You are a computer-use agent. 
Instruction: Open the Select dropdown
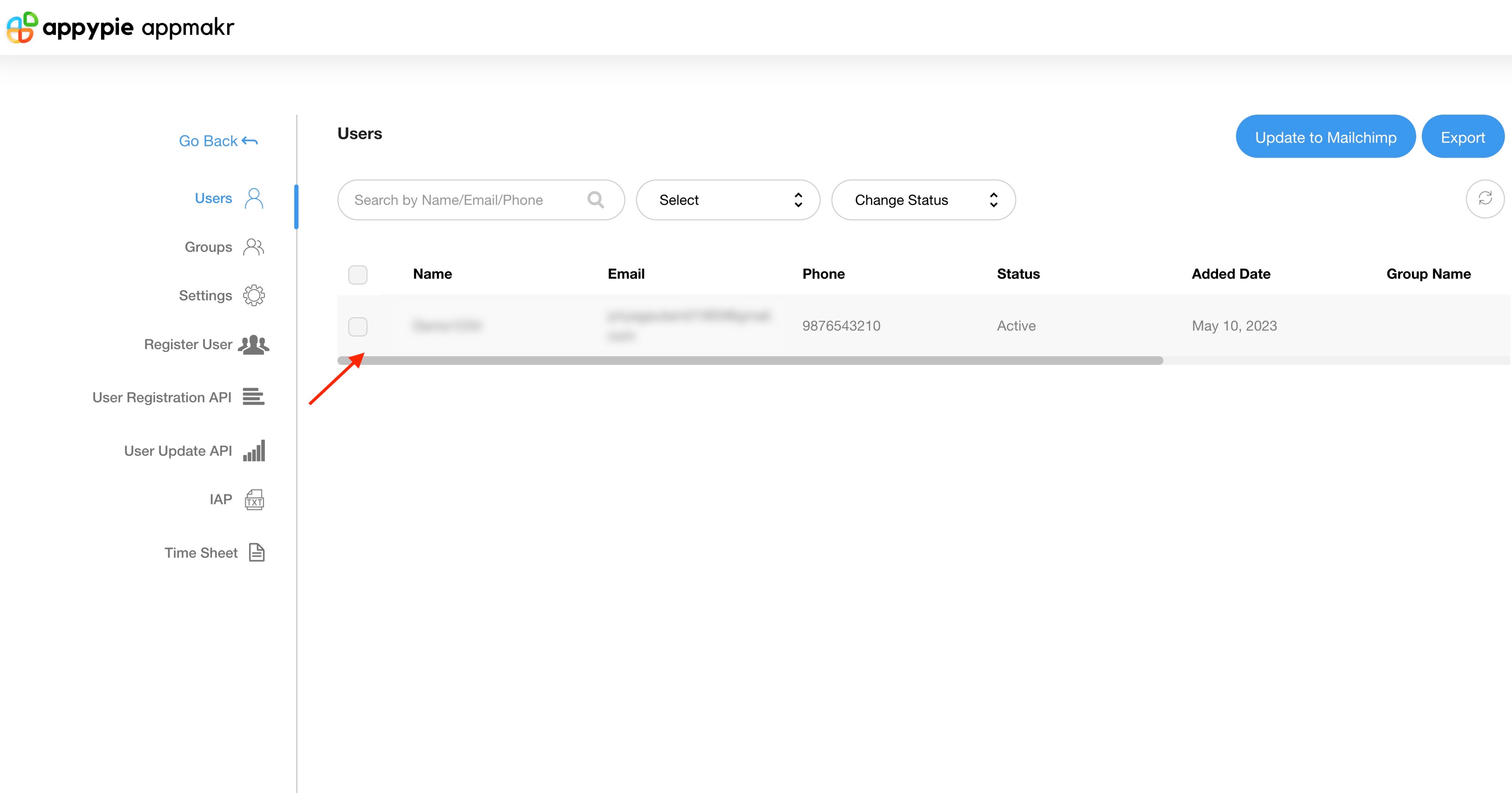point(728,200)
